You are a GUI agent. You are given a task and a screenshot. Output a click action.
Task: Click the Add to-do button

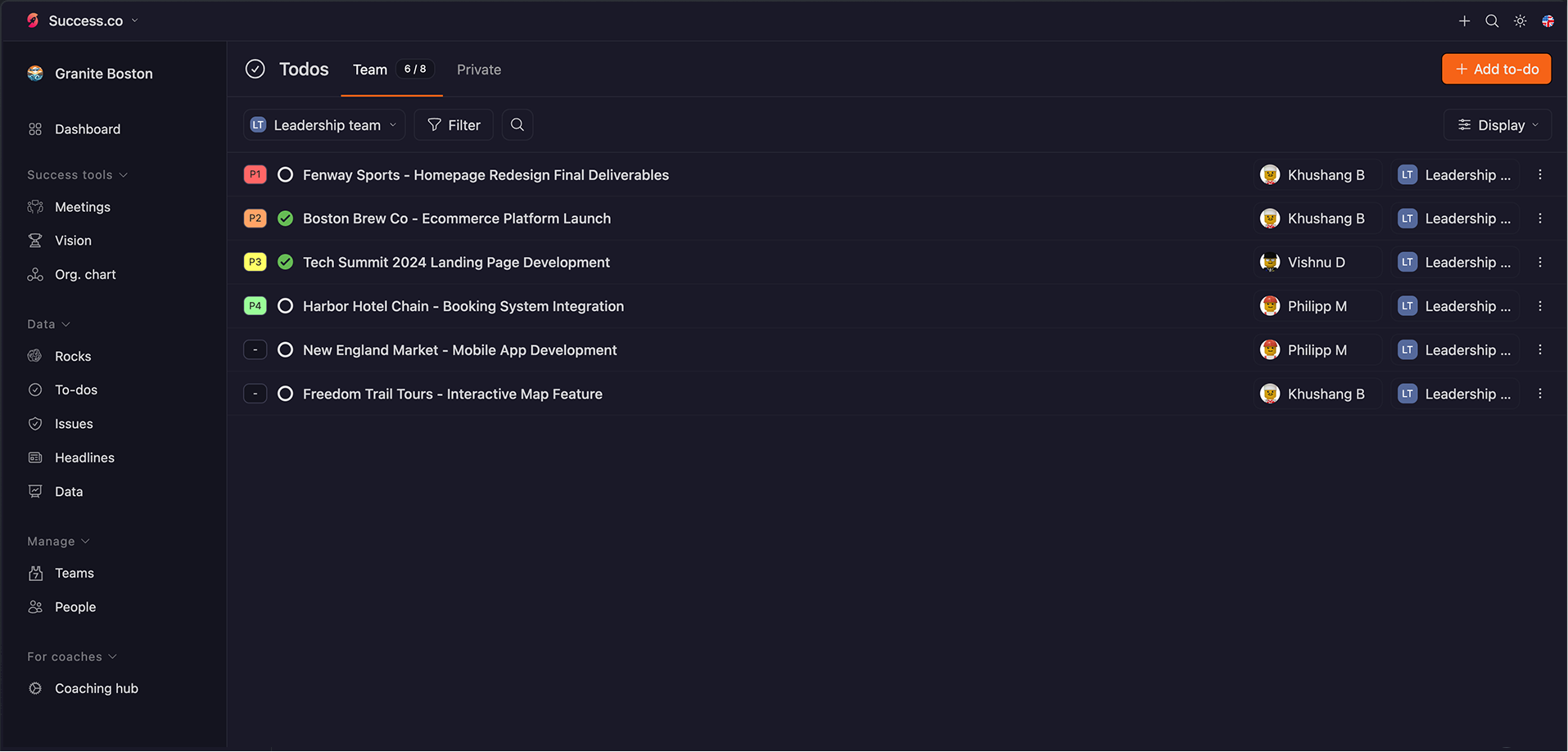(1496, 70)
